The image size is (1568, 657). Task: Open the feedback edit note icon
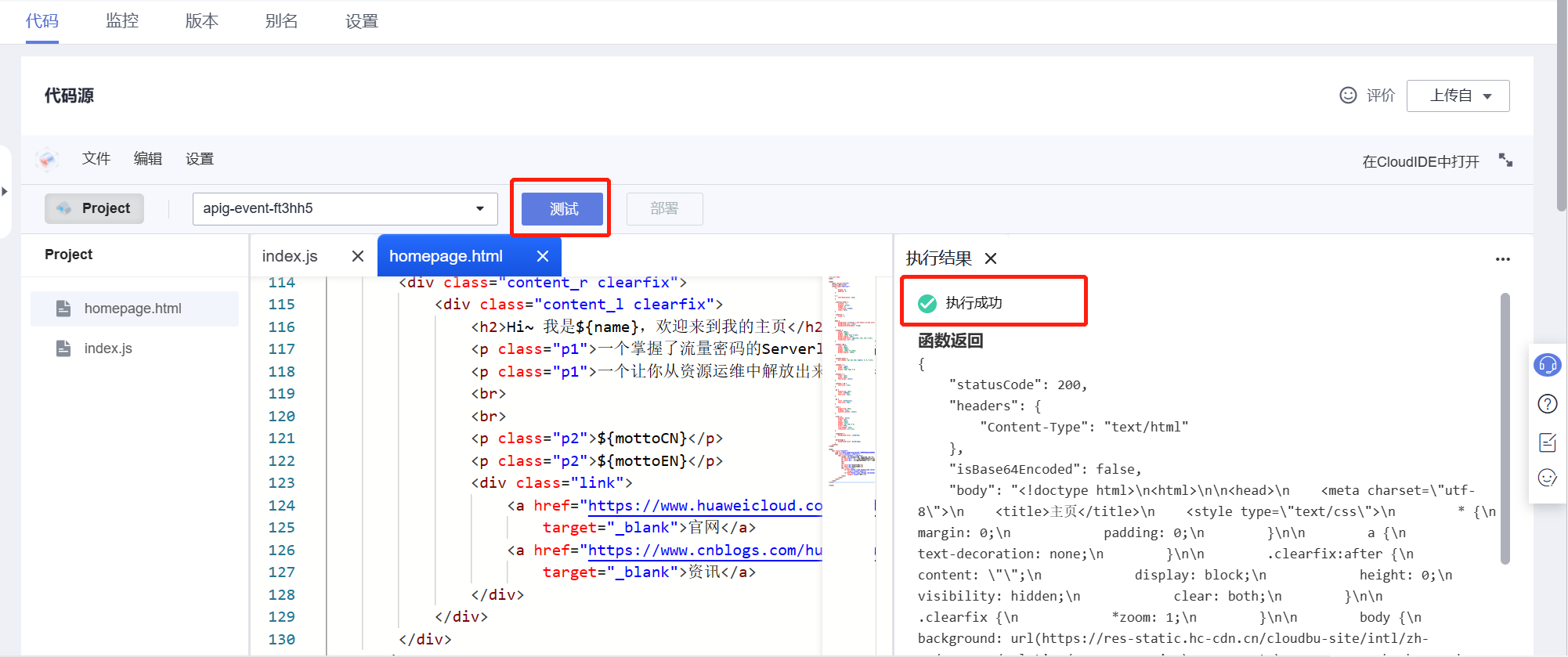1547,442
